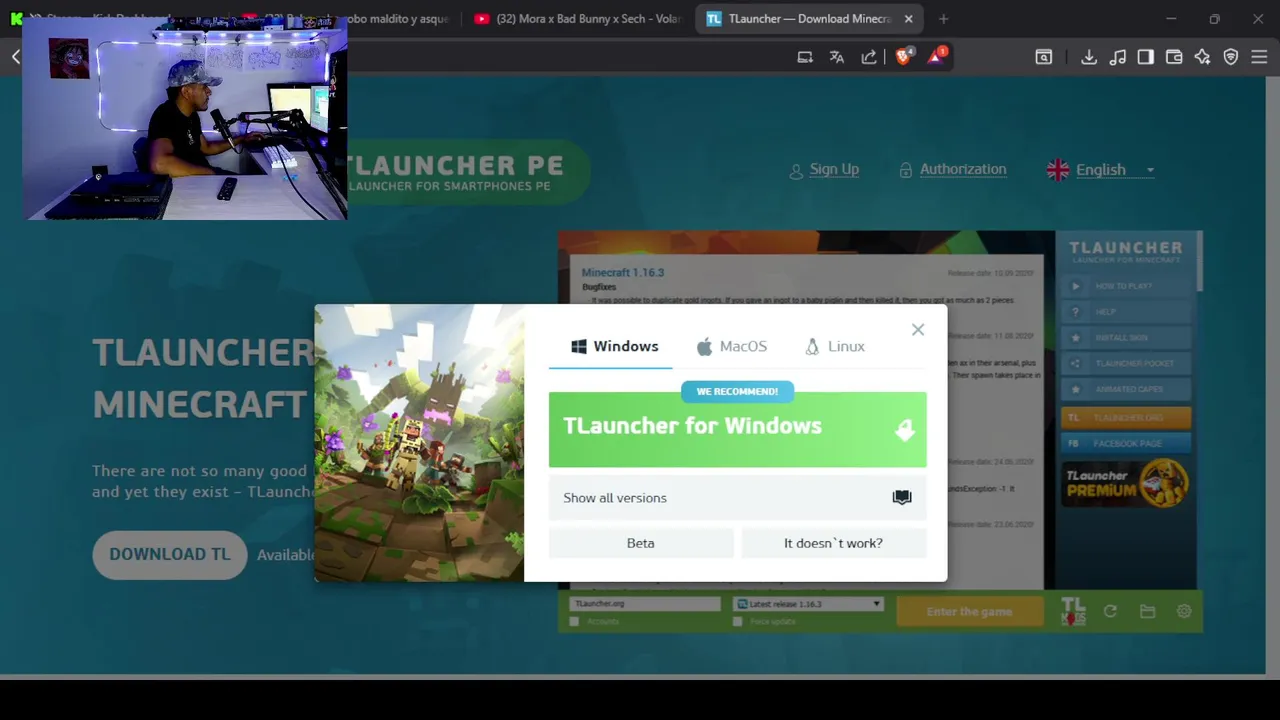Open the Sign Up link
Image resolution: width=1280 pixels, height=720 pixels.
tap(834, 169)
